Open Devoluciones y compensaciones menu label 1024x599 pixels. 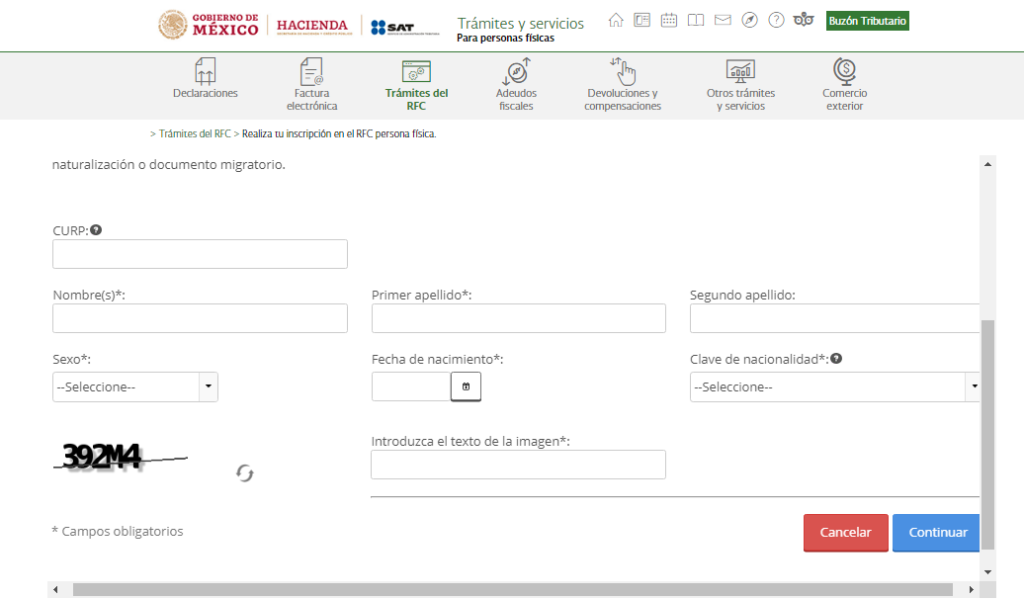tap(622, 99)
